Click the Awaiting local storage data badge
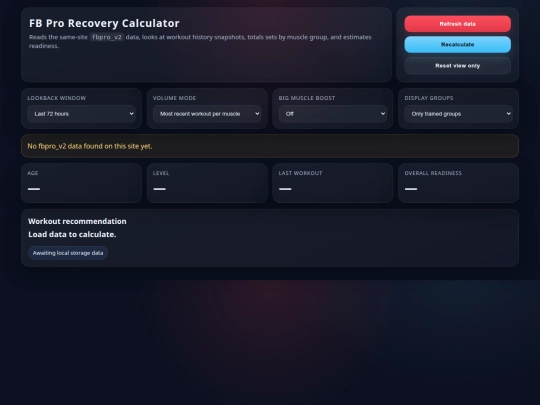 pos(68,253)
